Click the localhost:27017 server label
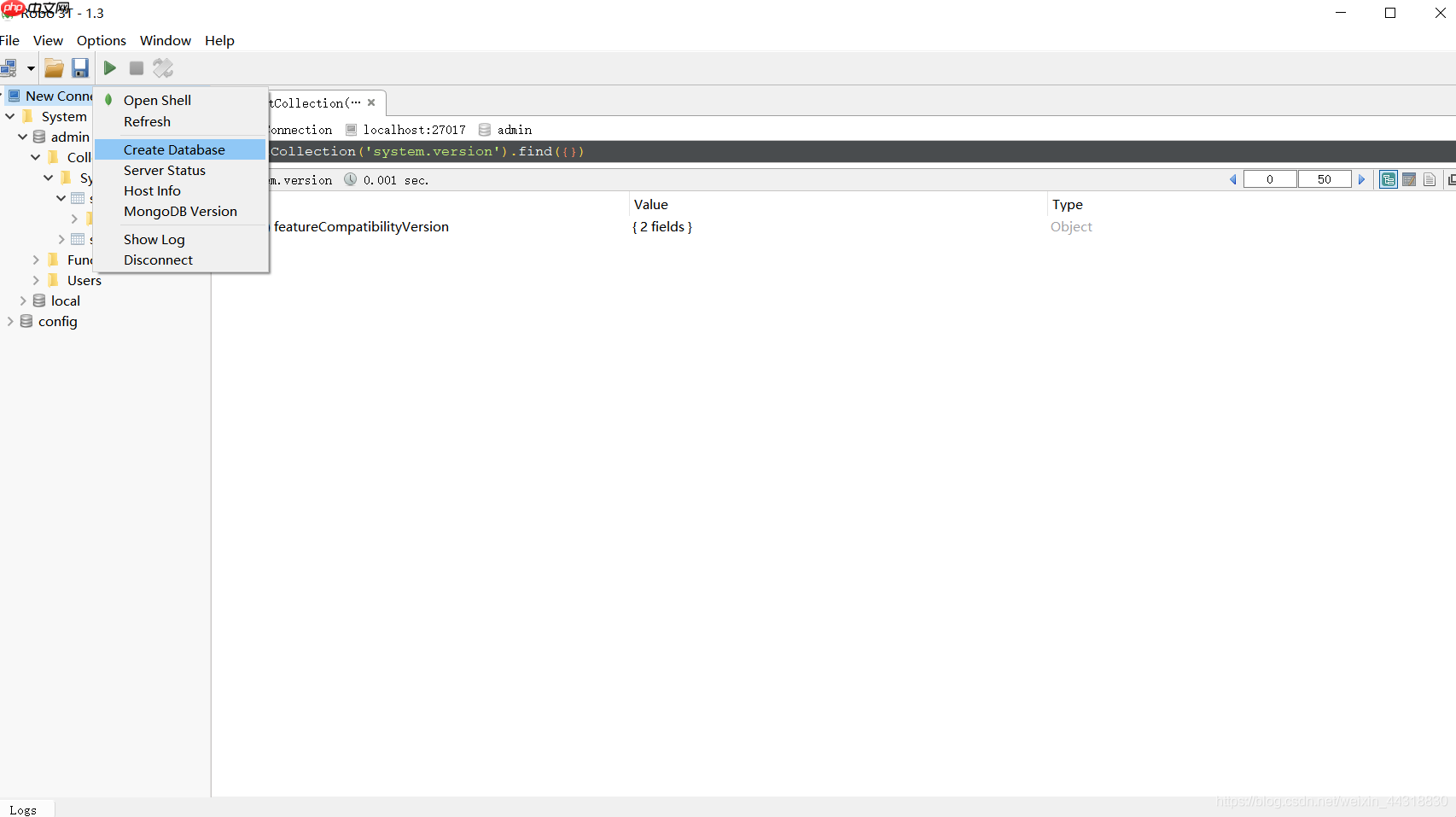1456x817 pixels. point(414,130)
